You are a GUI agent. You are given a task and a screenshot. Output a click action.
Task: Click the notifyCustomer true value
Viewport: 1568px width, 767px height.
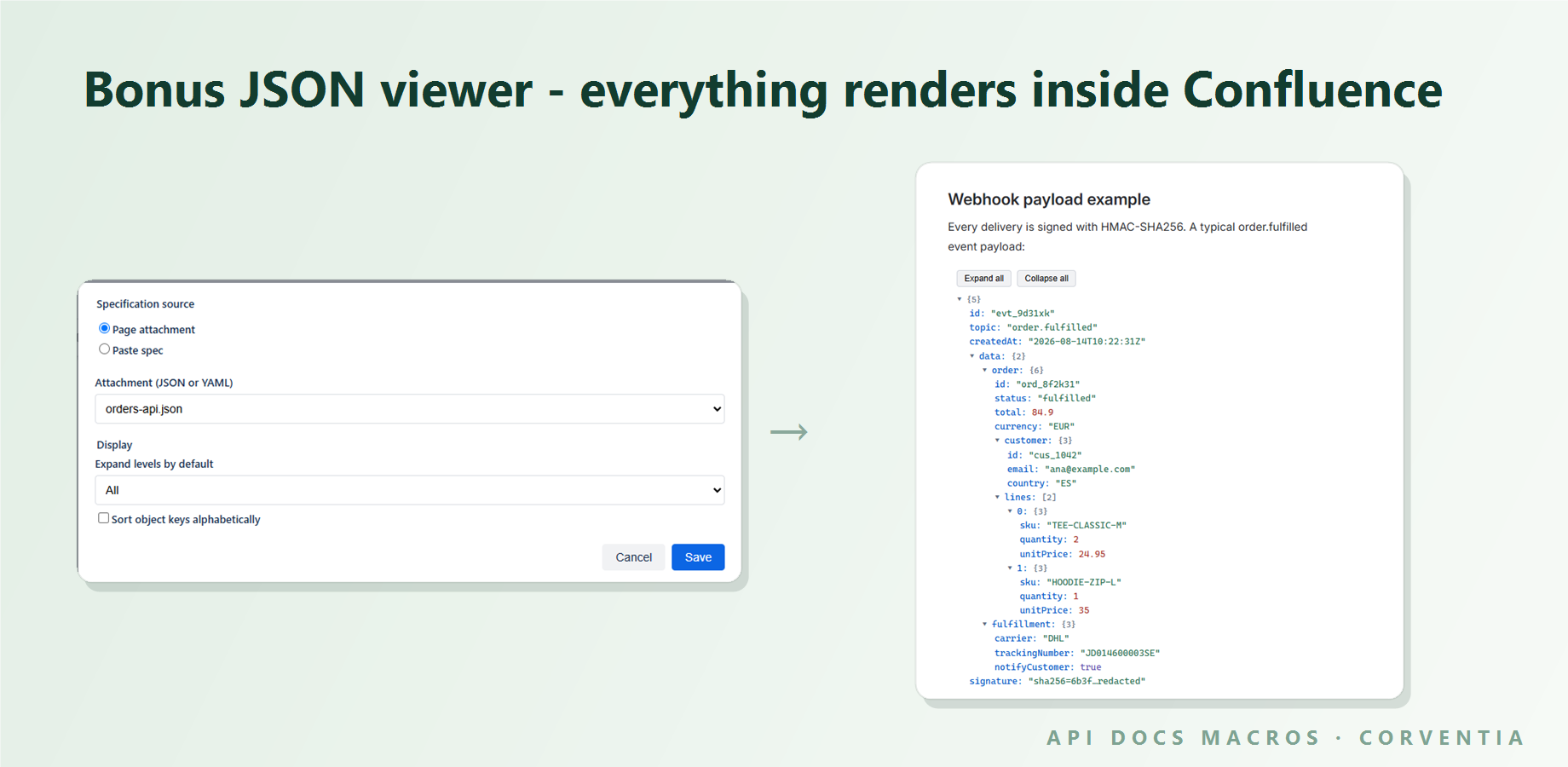tap(1091, 667)
